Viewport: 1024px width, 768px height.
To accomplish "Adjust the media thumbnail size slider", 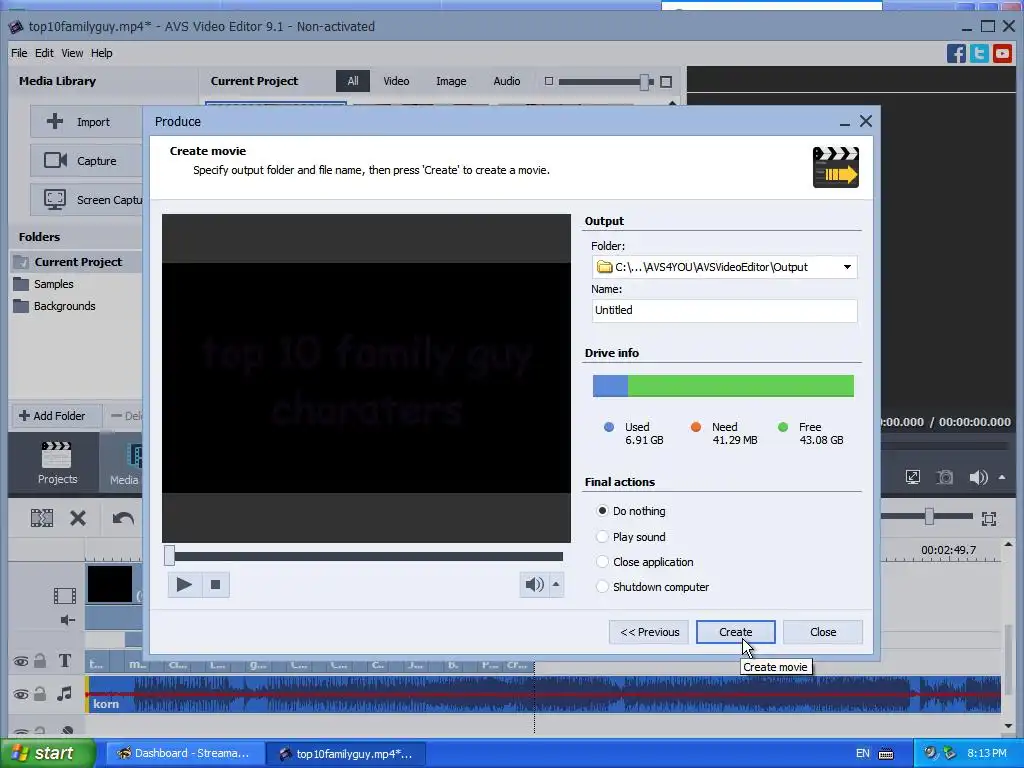I will point(645,82).
